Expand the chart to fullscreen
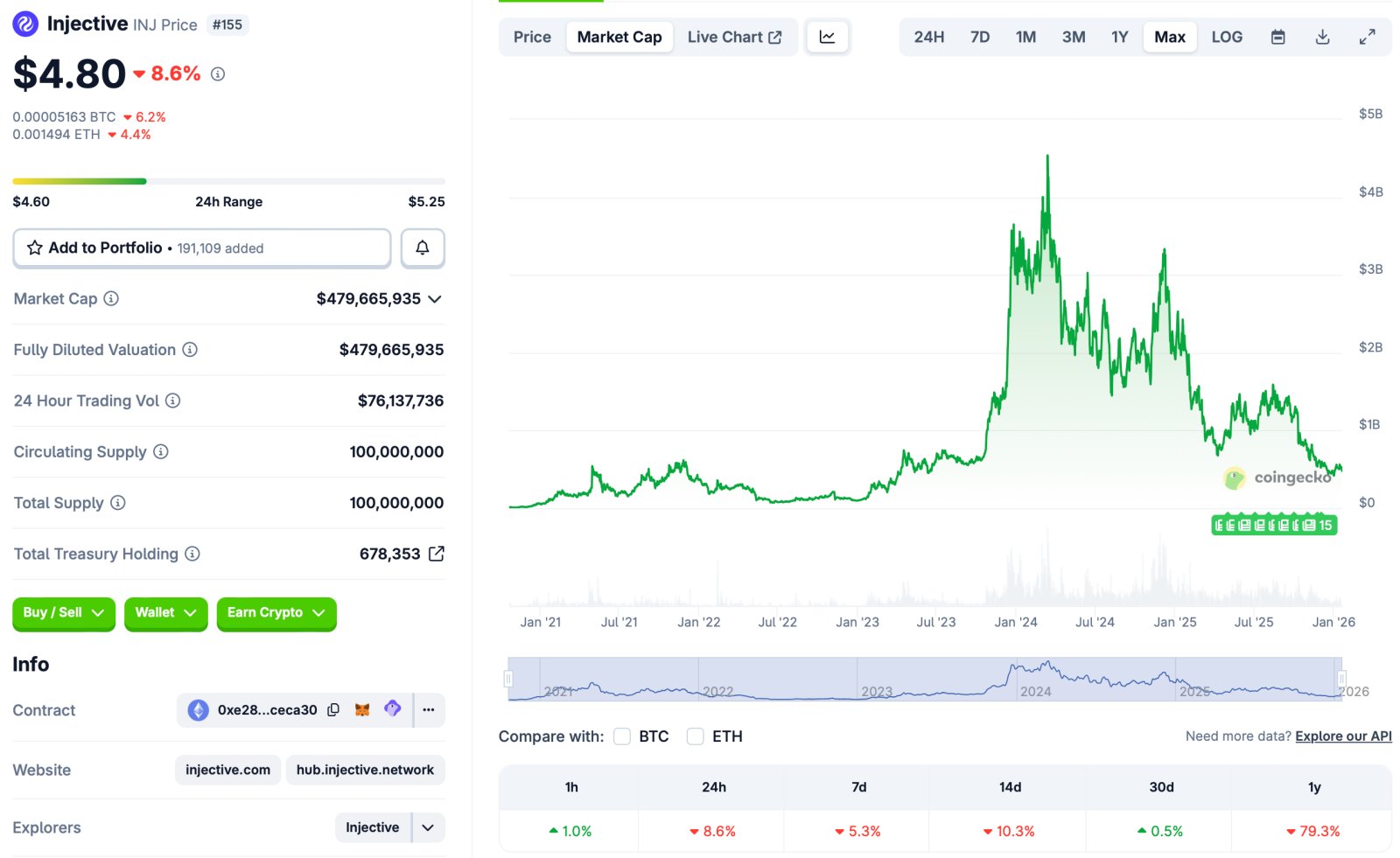Screen dimensions: 1400x858 [1367, 37]
